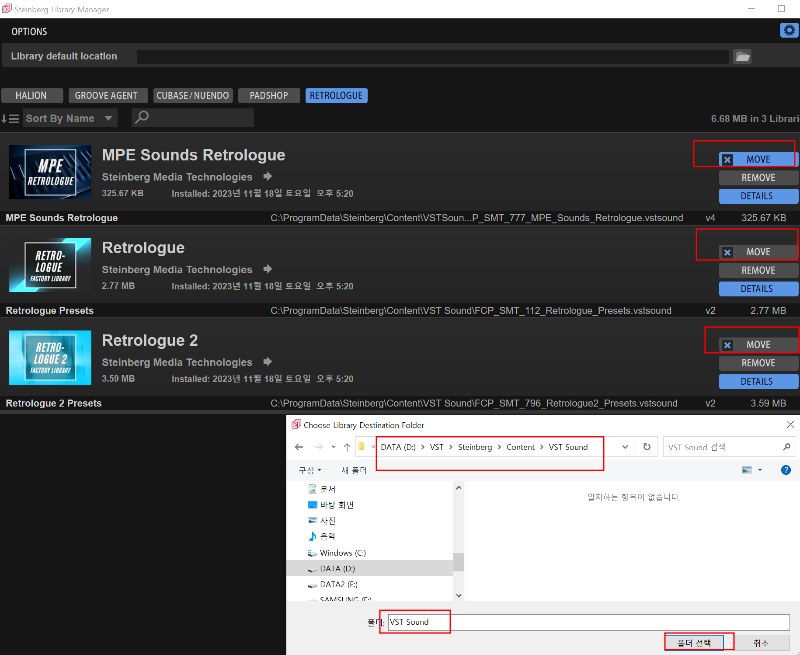This screenshot has height=655, width=800.
Task: Toggle the sort order direction icon
Action: click(x=10, y=118)
